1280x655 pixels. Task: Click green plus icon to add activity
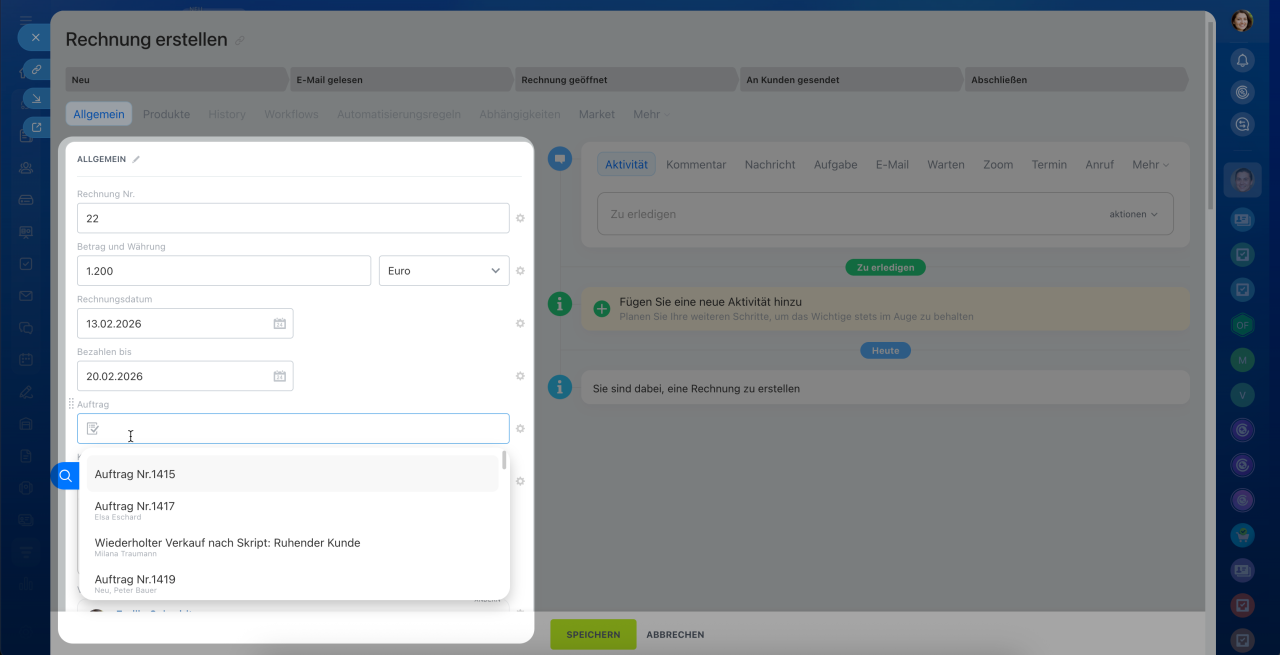click(x=602, y=309)
